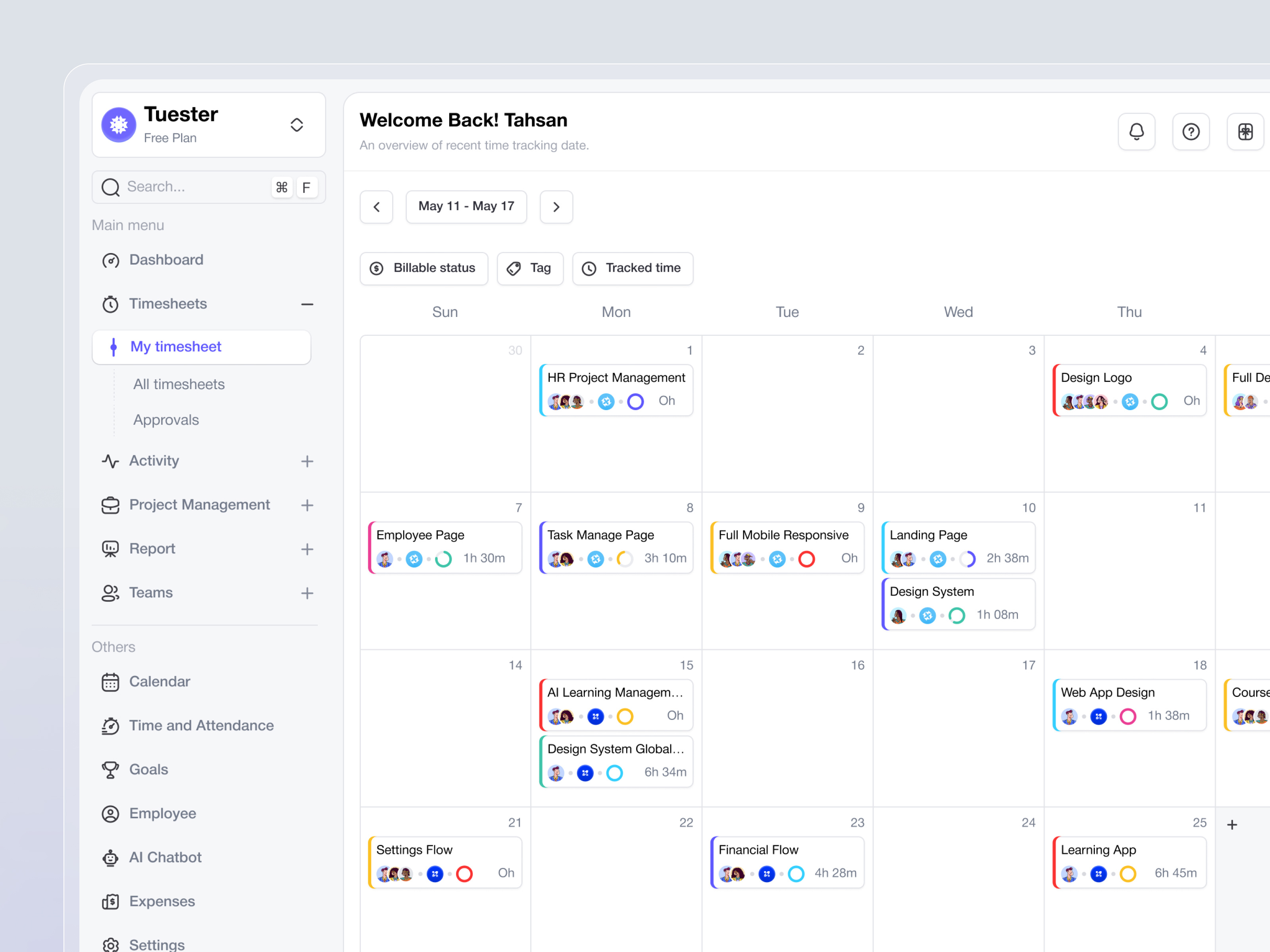Screen dimensions: 1270x952
Task: Click the AI Chatbot robot icon
Action: (110, 857)
